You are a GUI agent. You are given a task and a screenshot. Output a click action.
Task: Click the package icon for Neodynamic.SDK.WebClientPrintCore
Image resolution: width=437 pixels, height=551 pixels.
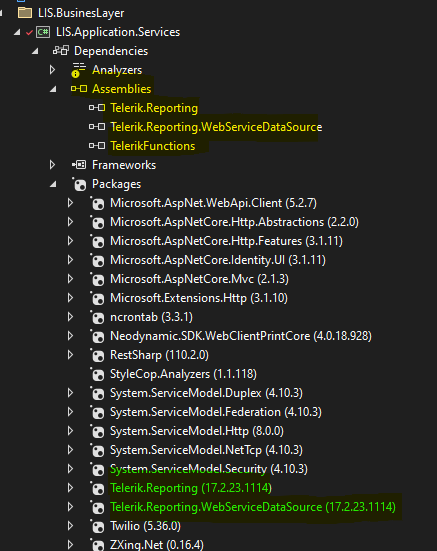(97, 336)
